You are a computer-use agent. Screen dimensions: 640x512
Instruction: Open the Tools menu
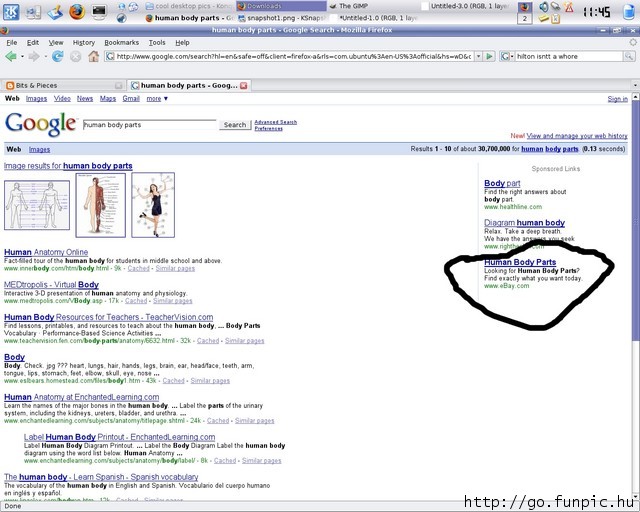coord(157,42)
